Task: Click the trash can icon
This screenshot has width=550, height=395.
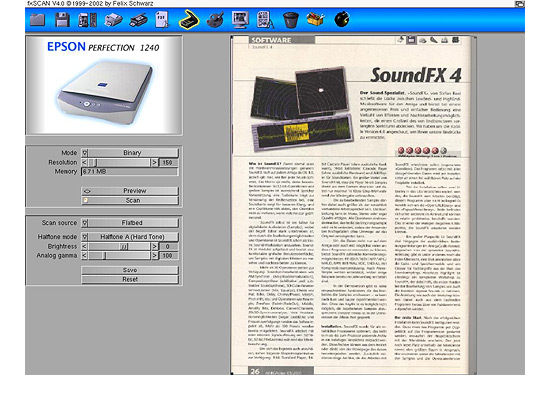Action: 290,20
